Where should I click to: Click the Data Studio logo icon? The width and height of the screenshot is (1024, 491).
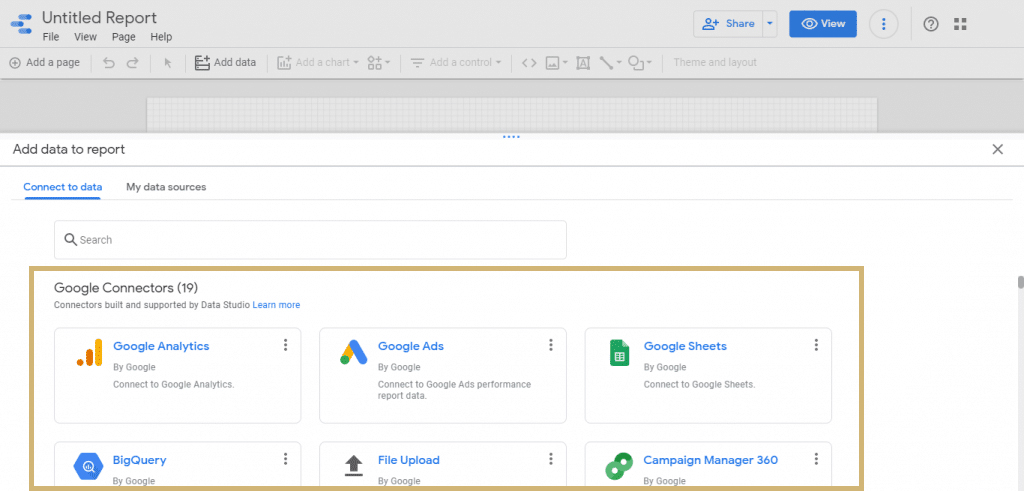pyautogui.click(x=21, y=24)
